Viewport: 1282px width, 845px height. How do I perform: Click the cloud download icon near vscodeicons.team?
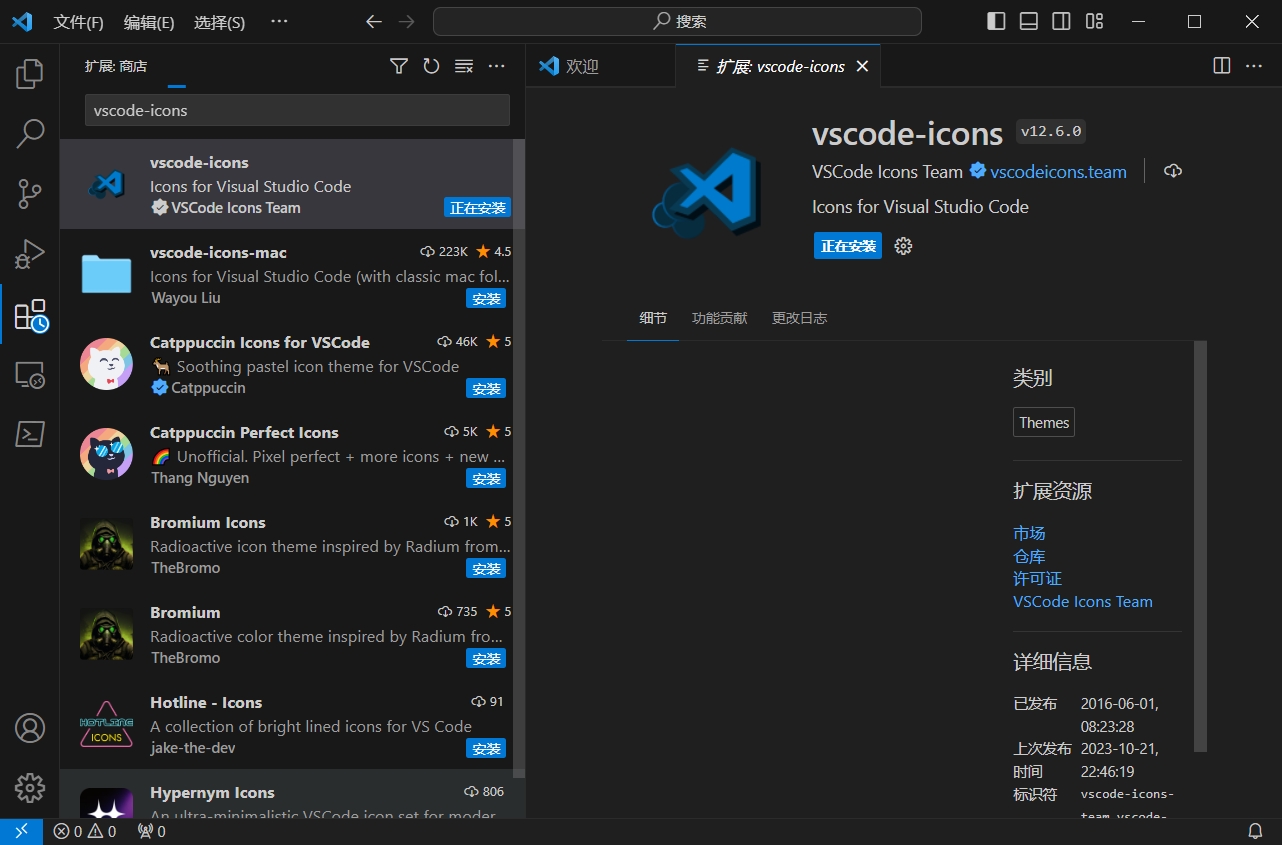(1173, 171)
